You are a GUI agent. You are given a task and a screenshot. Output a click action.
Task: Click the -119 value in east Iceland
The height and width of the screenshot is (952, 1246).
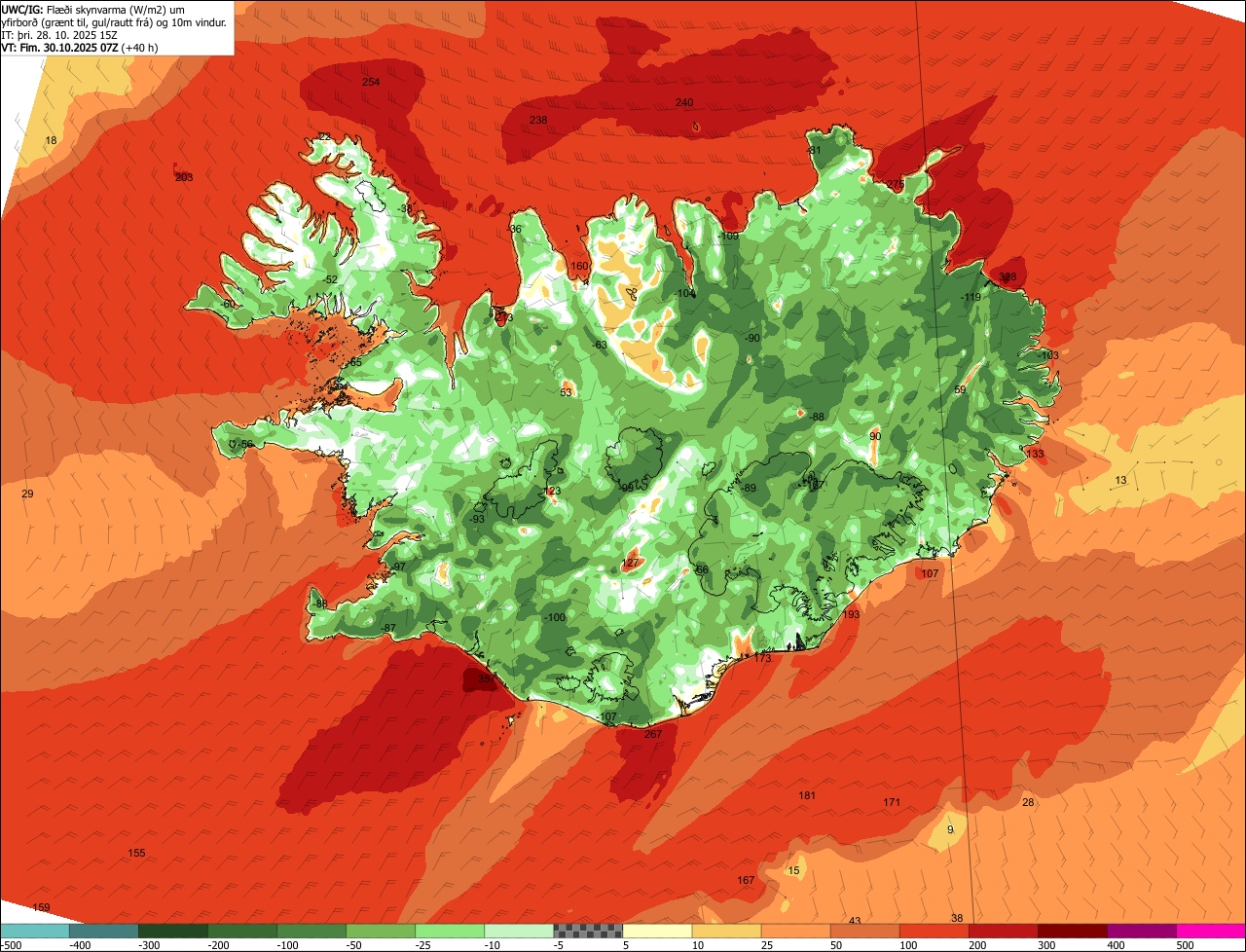coord(971,298)
